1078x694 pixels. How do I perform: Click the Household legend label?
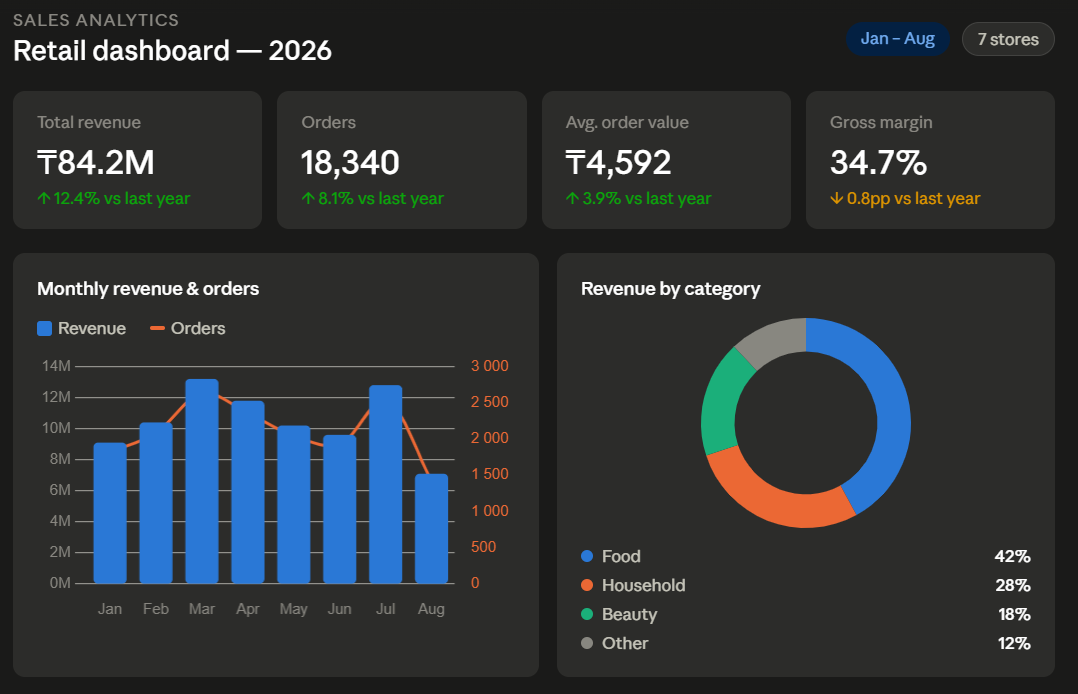(x=644, y=585)
